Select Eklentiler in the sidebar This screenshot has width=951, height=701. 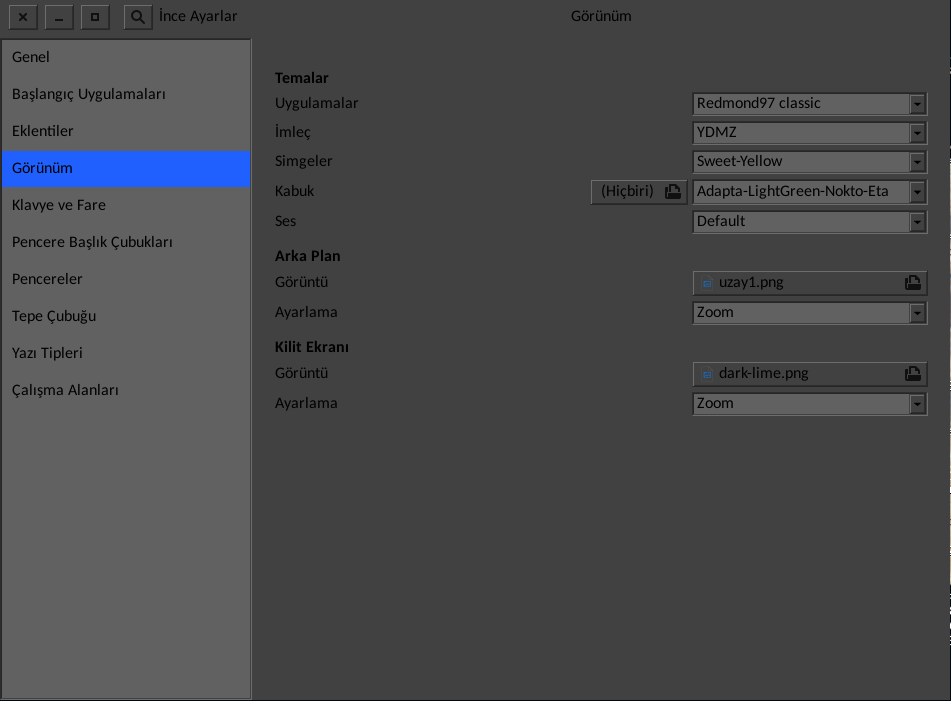pyautogui.click(x=126, y=131)
